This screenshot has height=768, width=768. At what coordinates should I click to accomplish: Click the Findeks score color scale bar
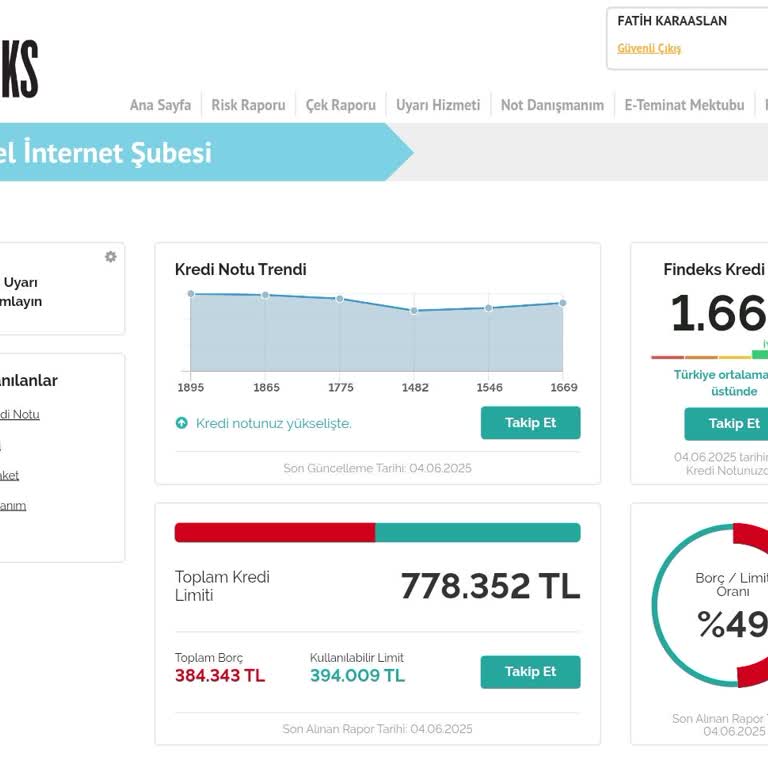point(710,356)
